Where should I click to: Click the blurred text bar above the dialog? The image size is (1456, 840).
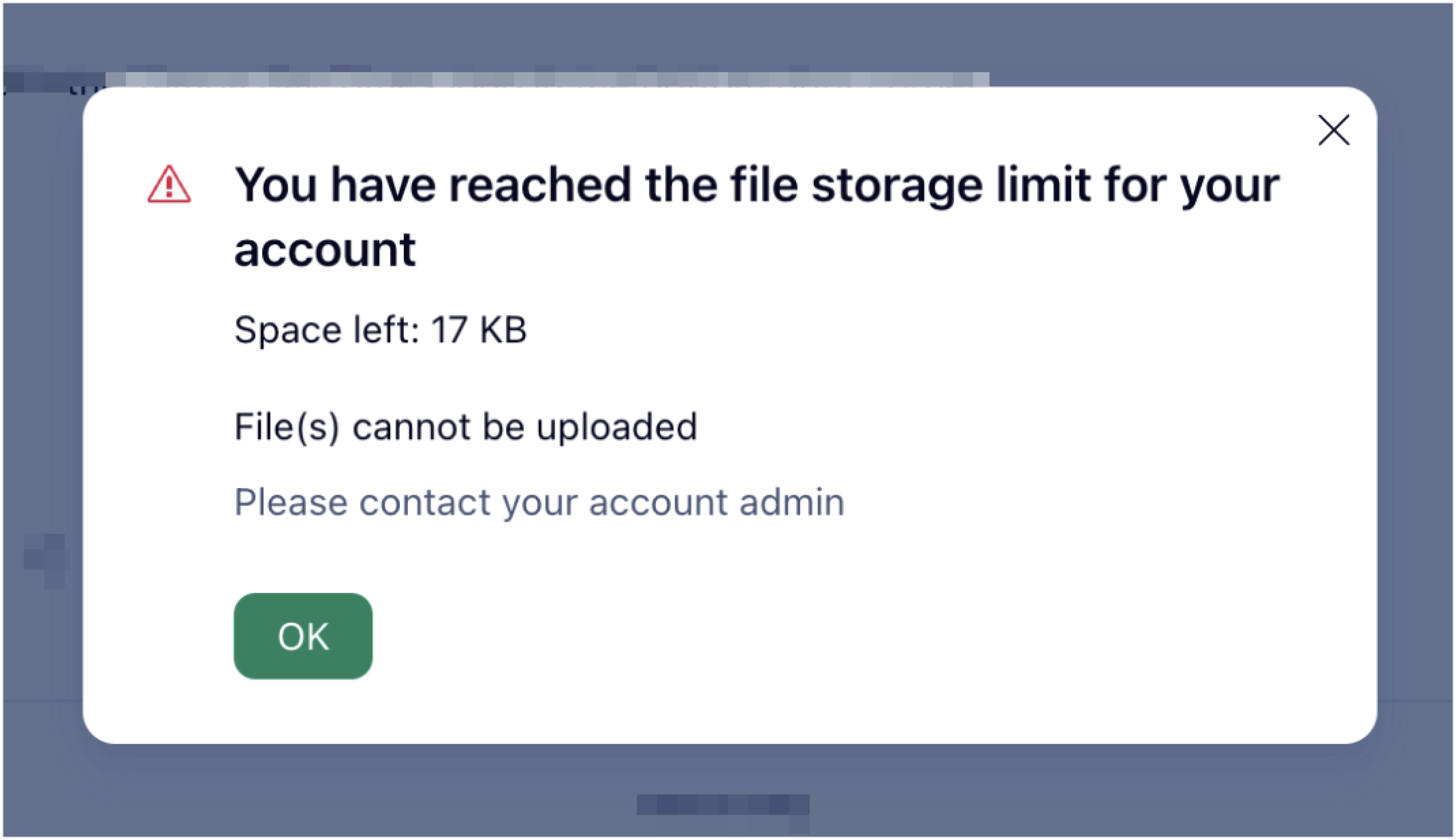[545, 80]
